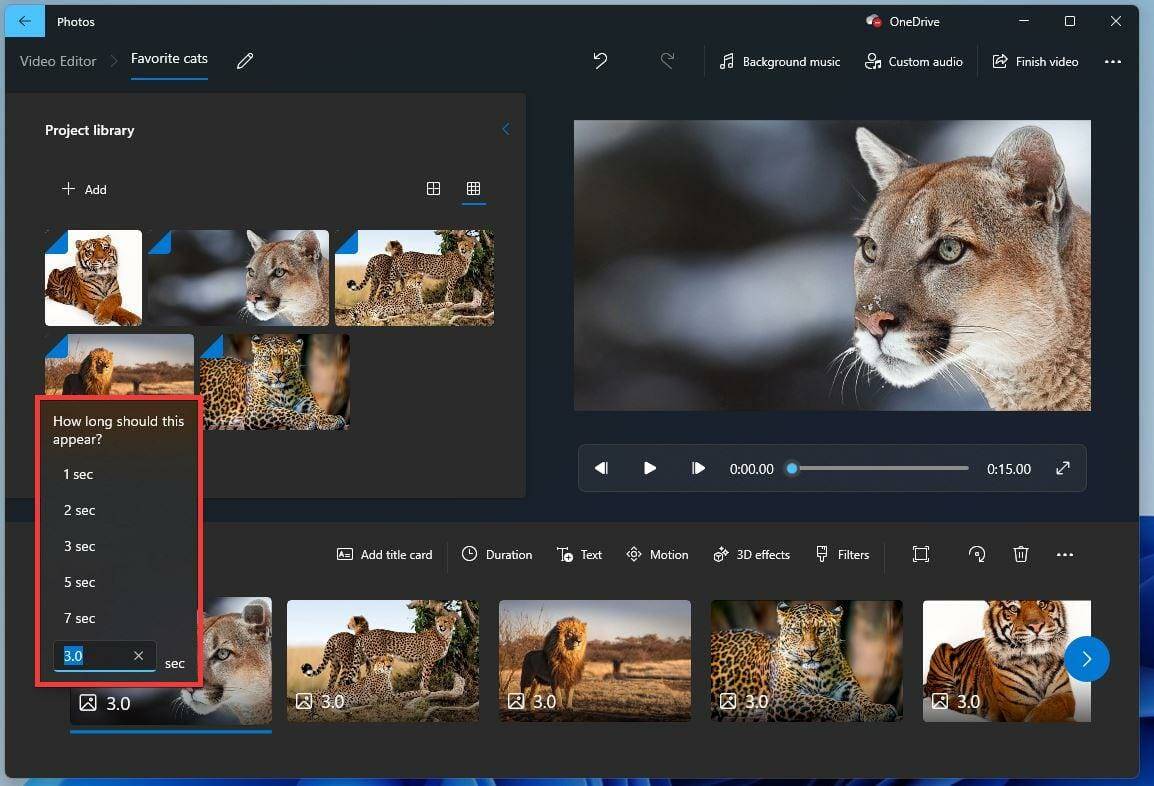Switch library to small thumbnail grid view
The width and height of the screenshot is (1154, 786).
click(x=474, y=189)
